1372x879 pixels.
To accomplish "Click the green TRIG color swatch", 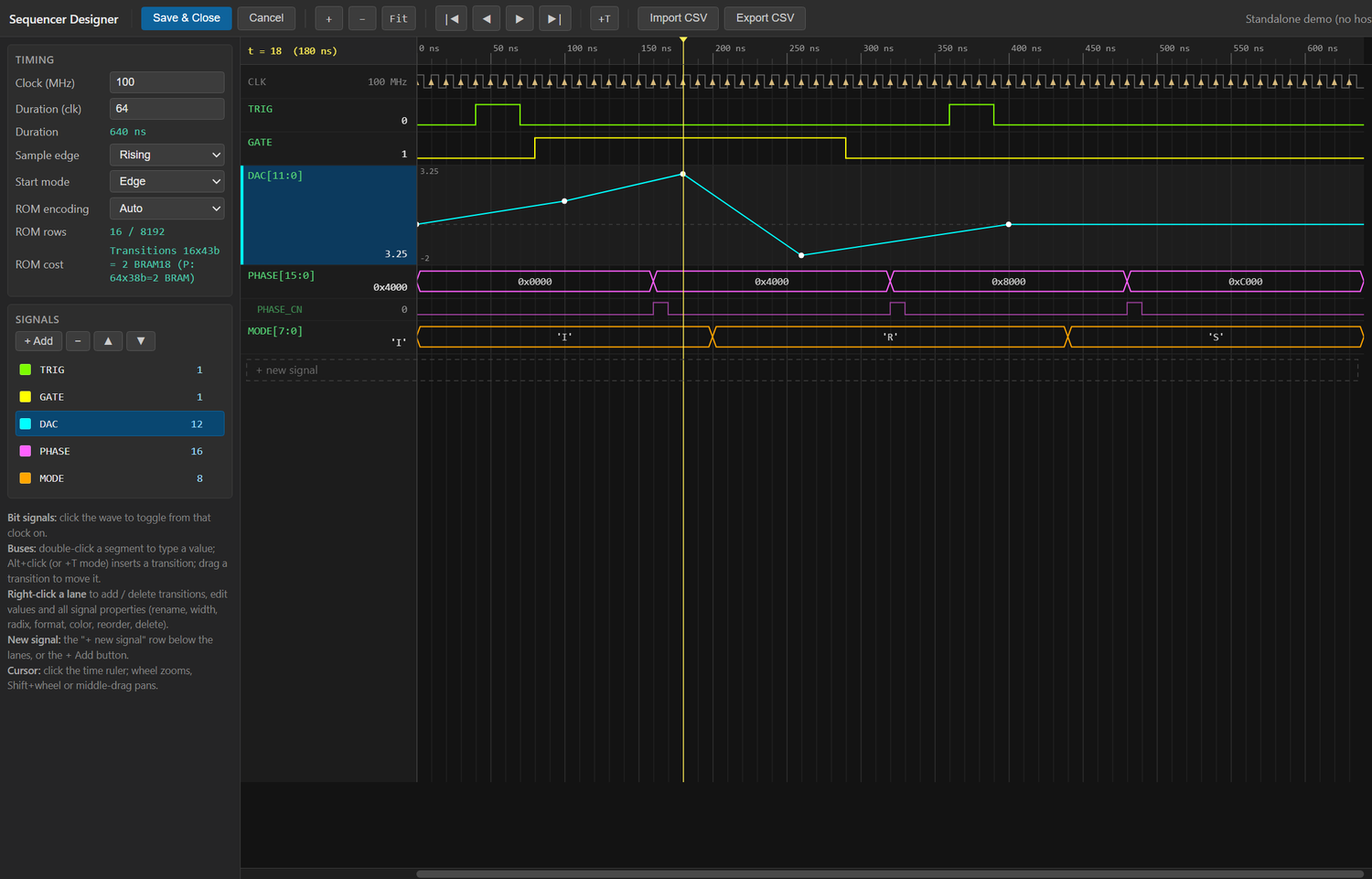I will coord(26,370).
